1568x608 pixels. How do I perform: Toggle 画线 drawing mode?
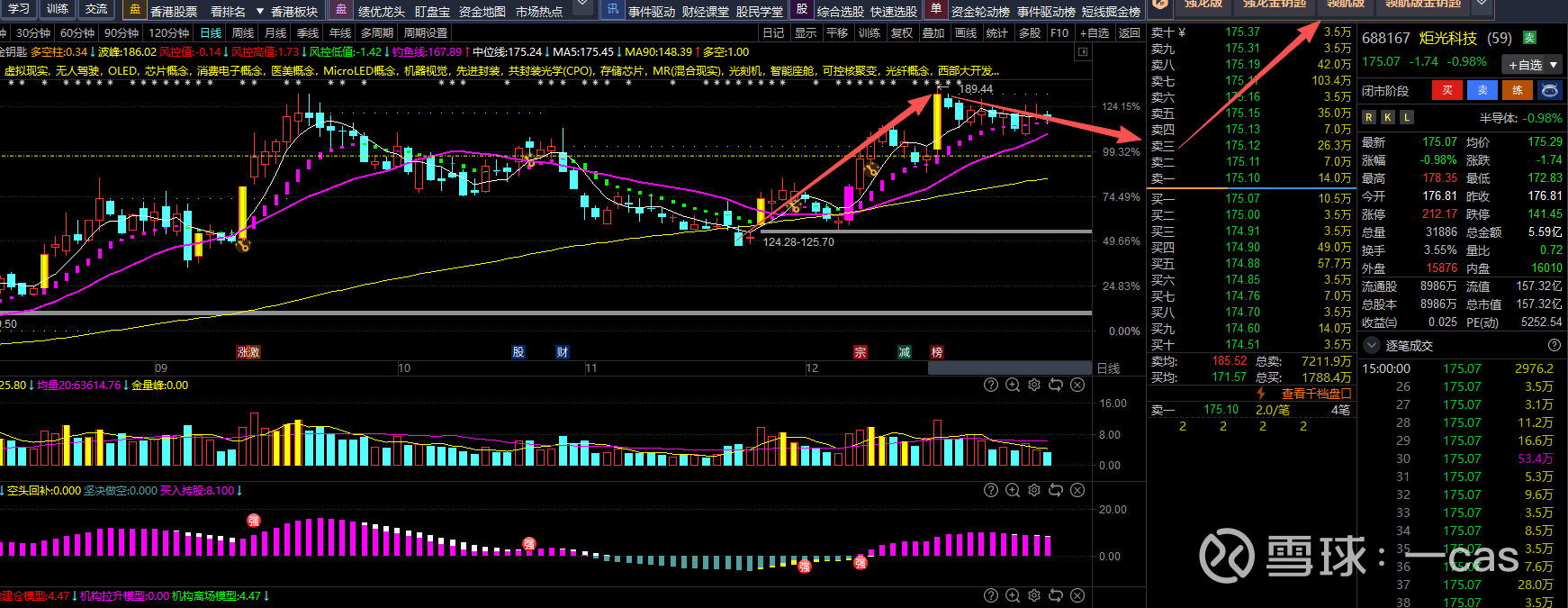[966, 32]
